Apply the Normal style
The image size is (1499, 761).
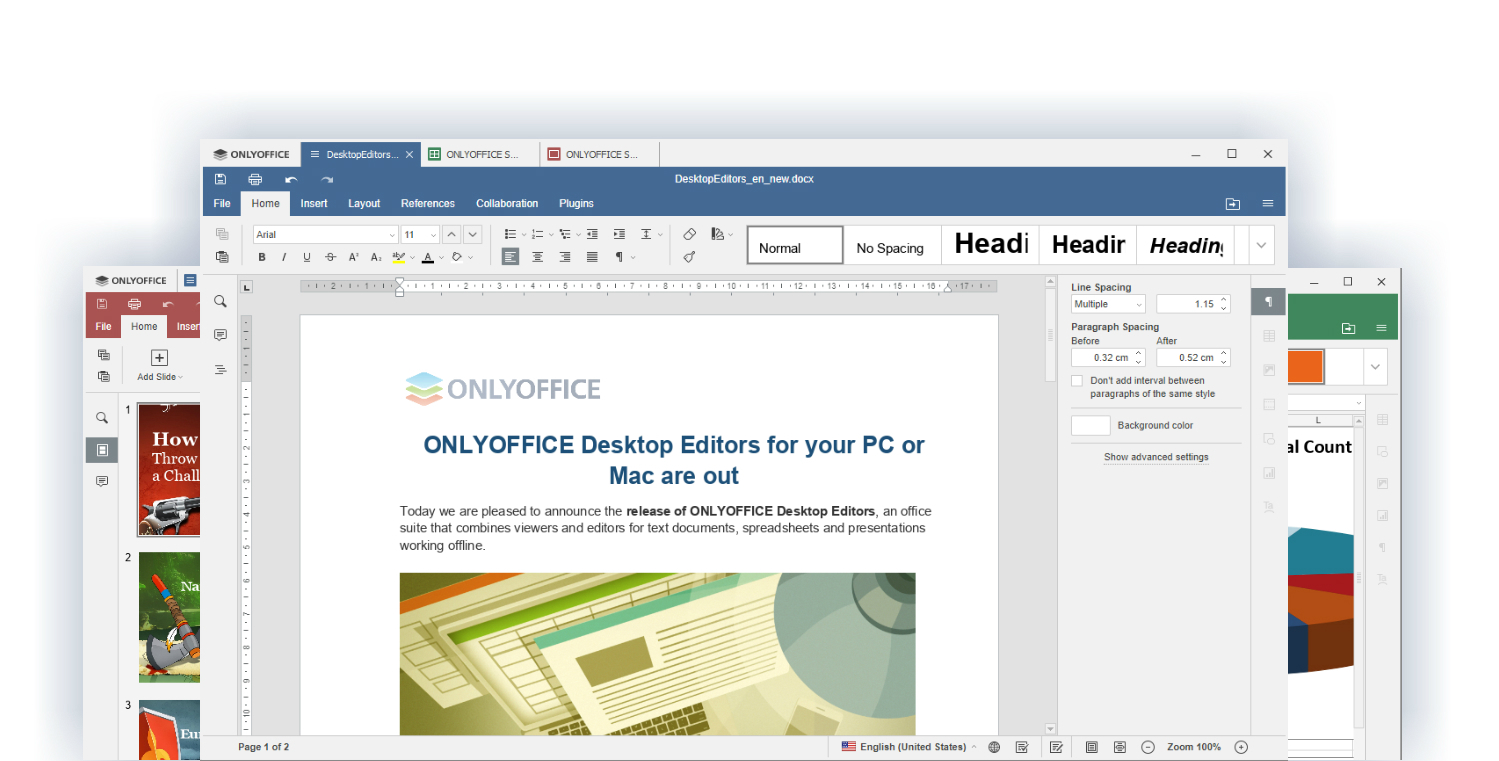(795, 245)
